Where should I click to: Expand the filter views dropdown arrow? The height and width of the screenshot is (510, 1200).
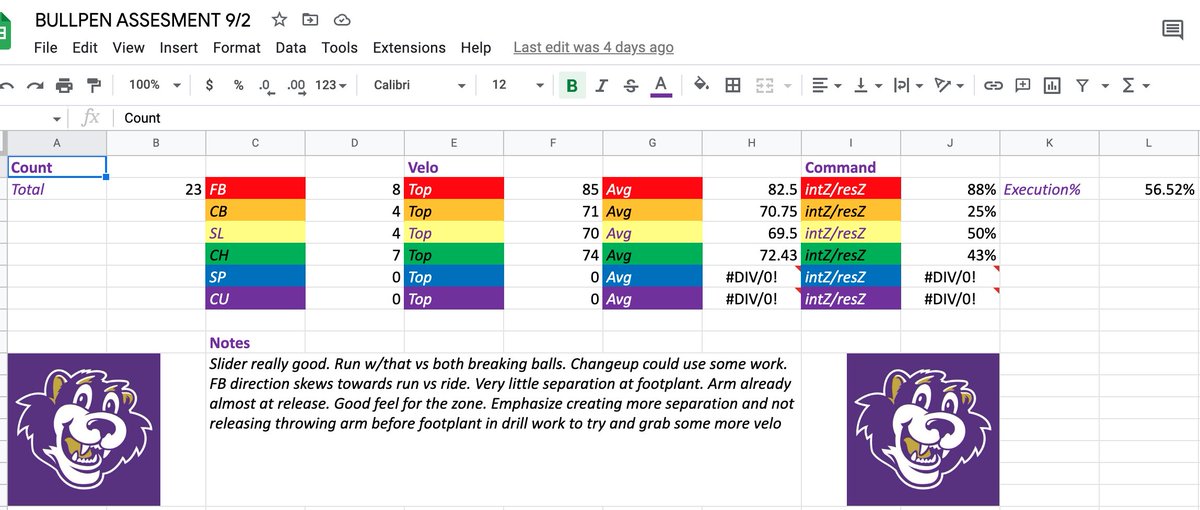click(x=1106, y=86)
